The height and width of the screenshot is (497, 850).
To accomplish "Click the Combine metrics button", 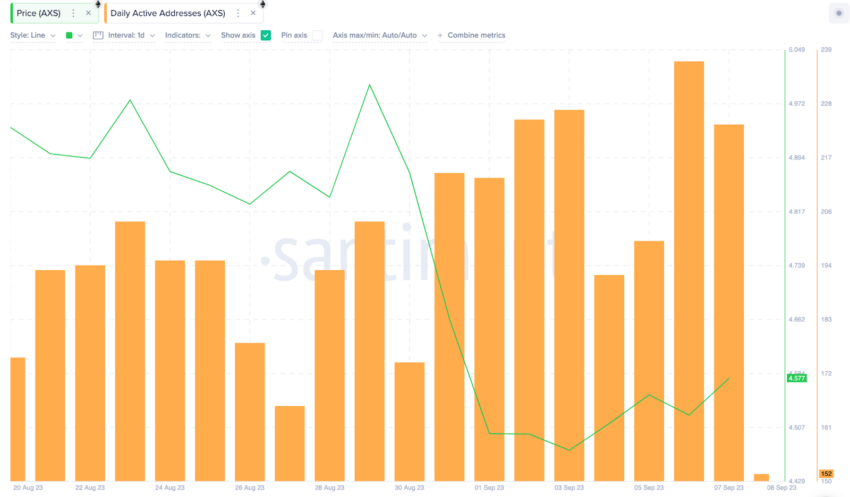I will [476, 35].
